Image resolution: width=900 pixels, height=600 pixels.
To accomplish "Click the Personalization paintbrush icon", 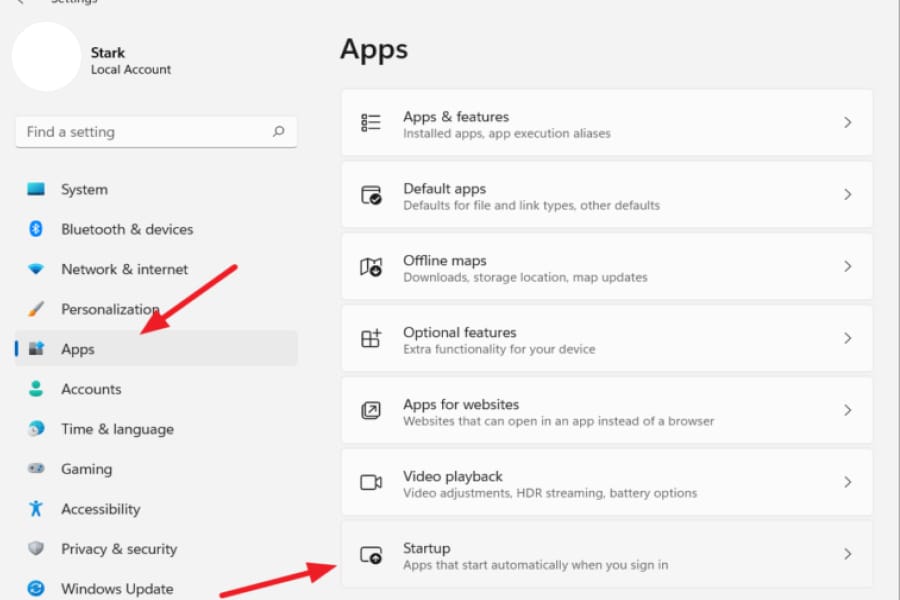I will 36,309.
